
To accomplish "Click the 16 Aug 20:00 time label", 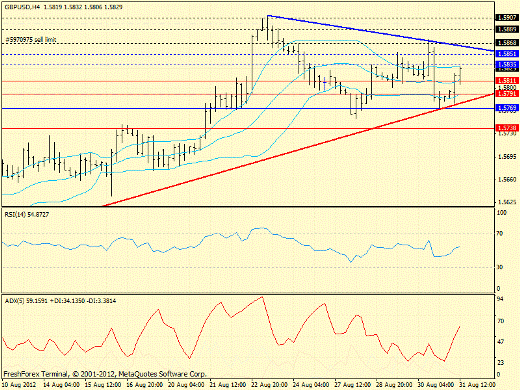I will 145,385.
